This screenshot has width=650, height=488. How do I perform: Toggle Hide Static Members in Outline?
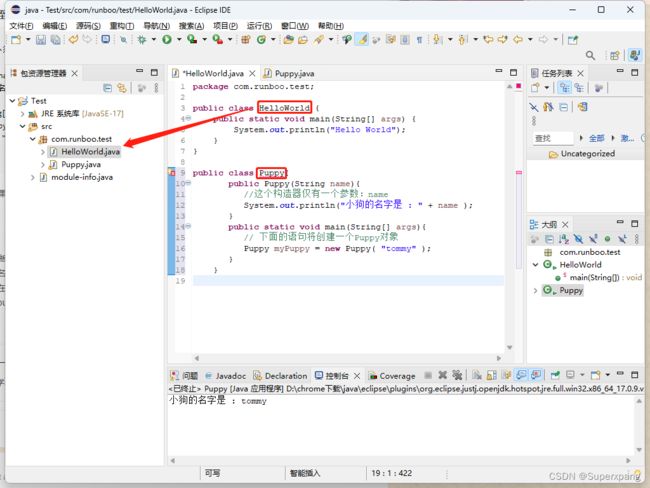point(593,239)
